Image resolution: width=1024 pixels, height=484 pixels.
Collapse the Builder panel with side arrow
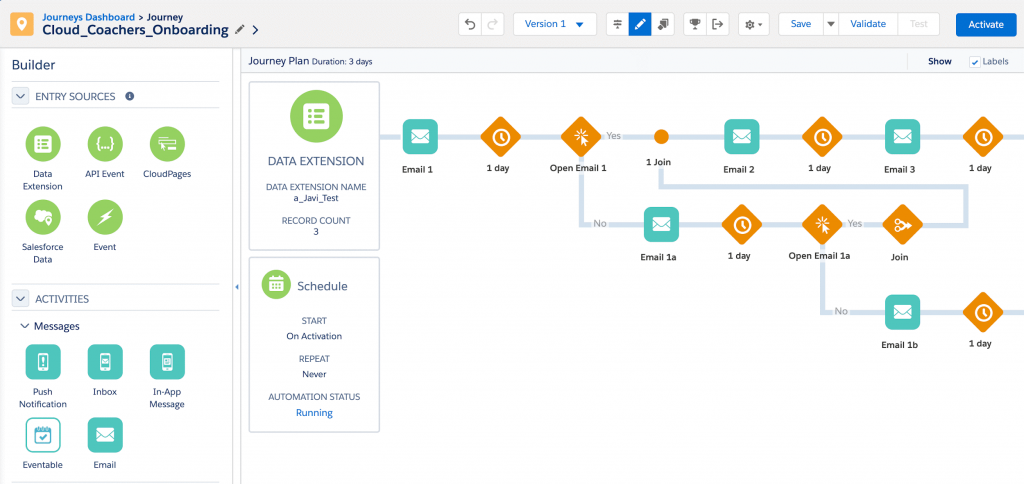[x=236, y=287]
